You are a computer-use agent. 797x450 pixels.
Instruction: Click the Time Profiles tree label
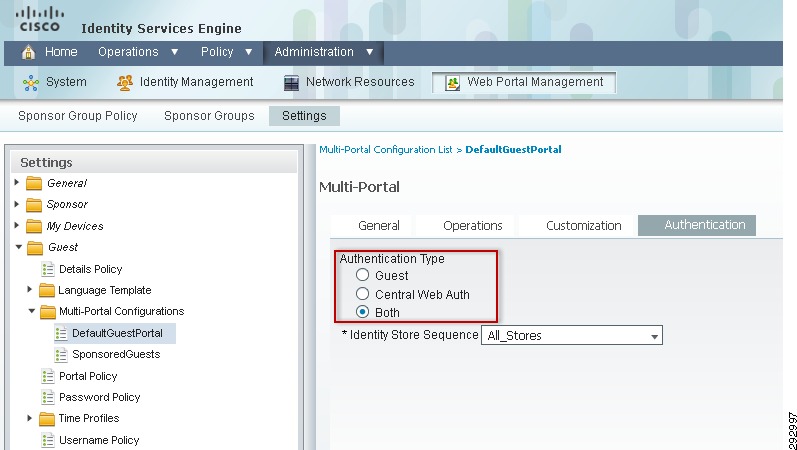[89, 418]
